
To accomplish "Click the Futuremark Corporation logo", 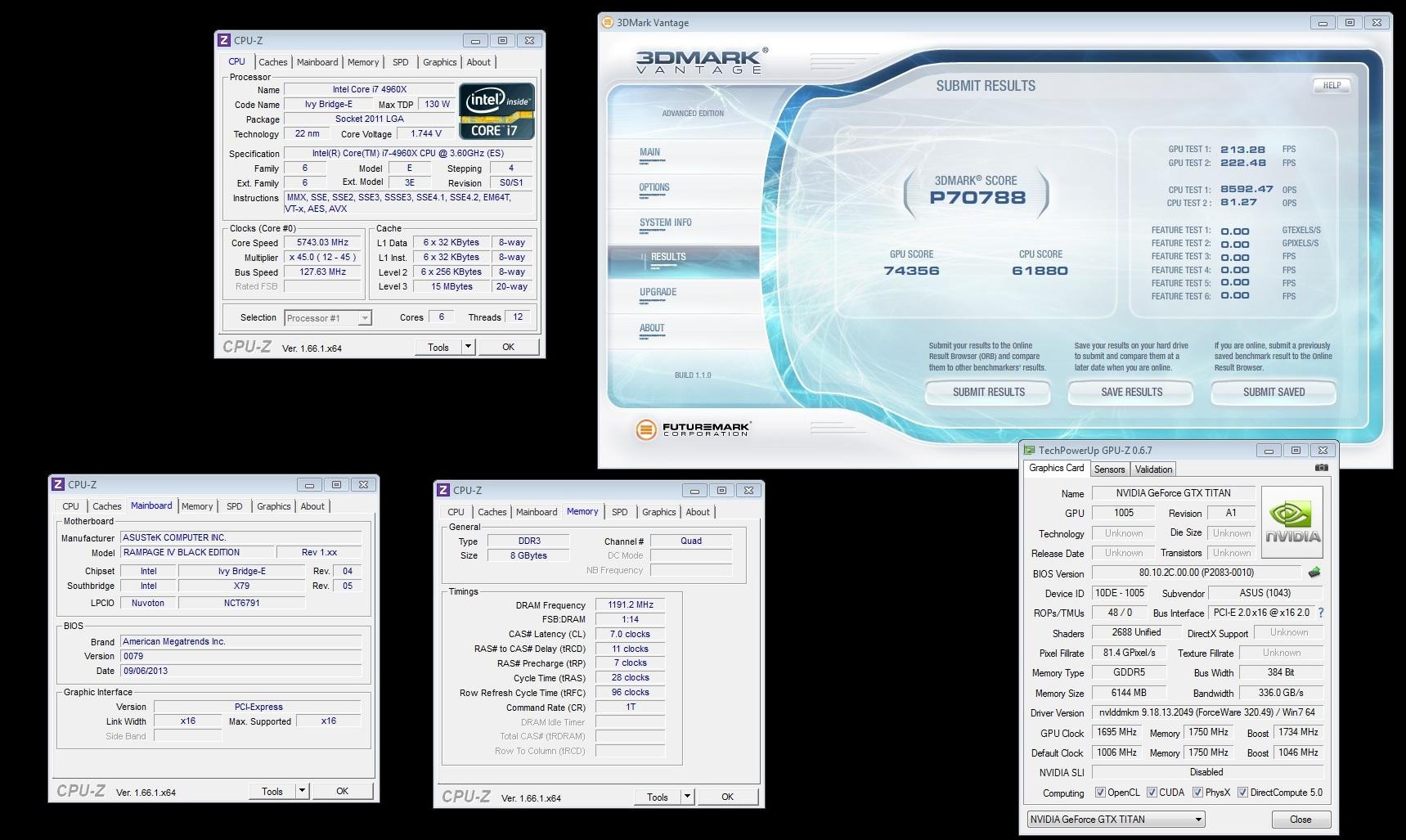I will 693,429.
